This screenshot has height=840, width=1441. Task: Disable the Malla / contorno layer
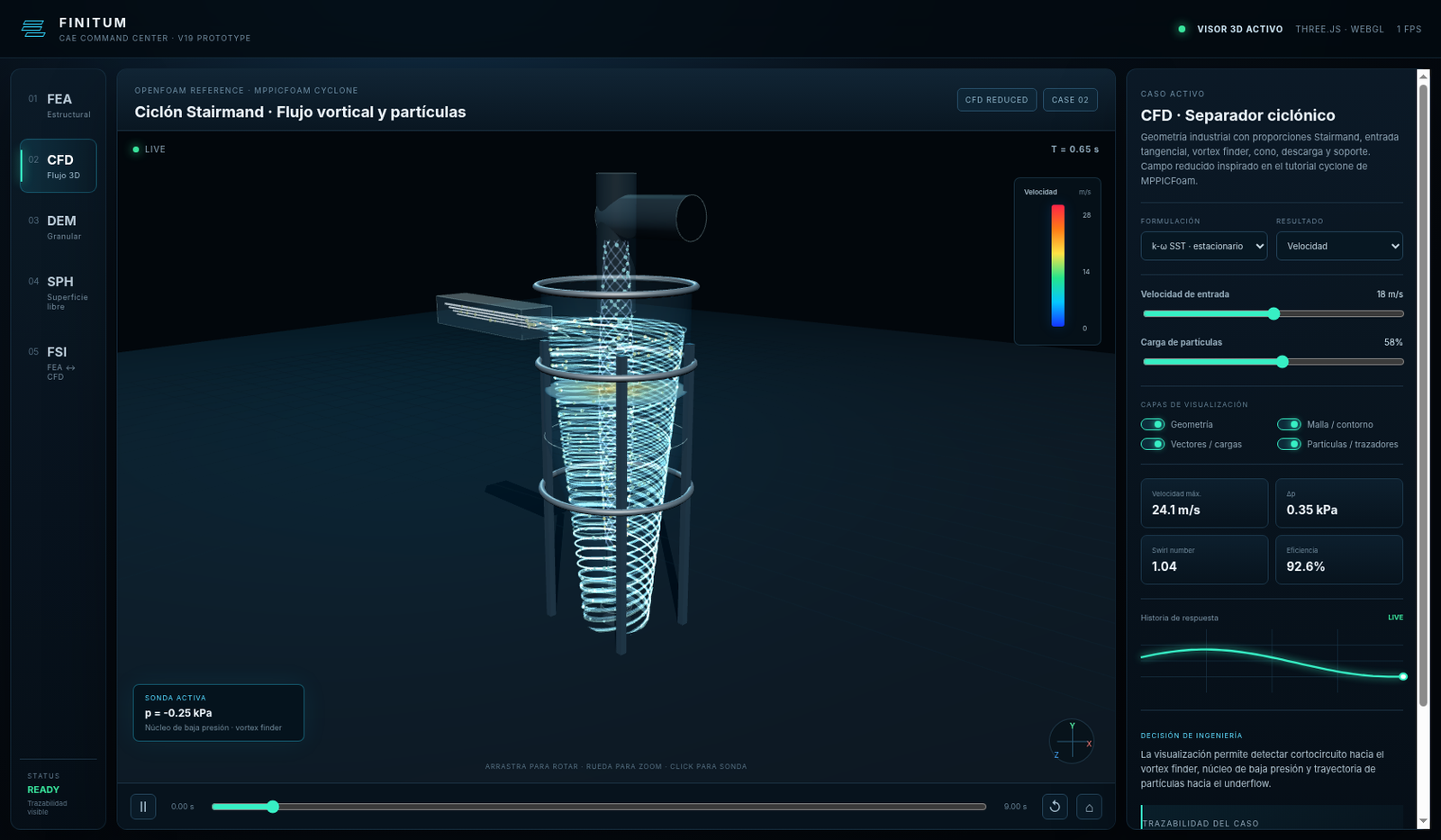click(1289, 424)
